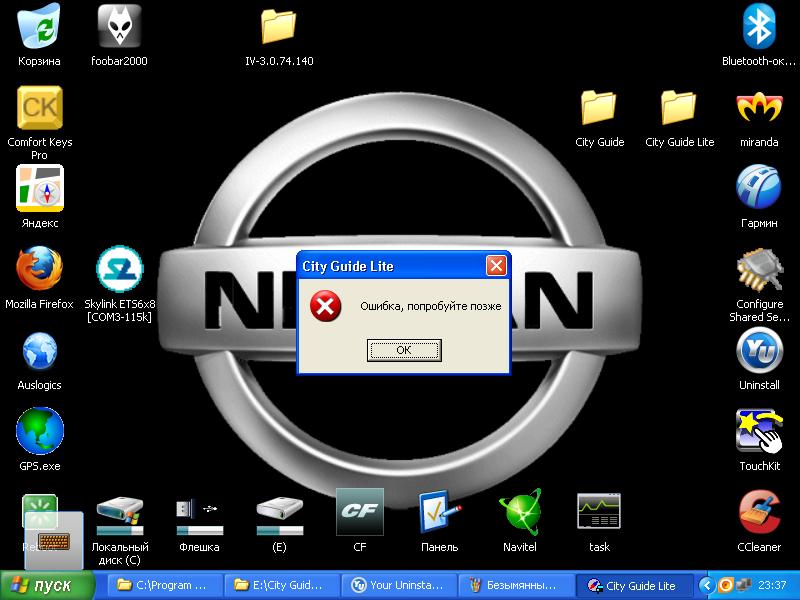Open the Bluetooth desktop icon
Viewport: 800px width, 600px height.
(x=759, y=27)
